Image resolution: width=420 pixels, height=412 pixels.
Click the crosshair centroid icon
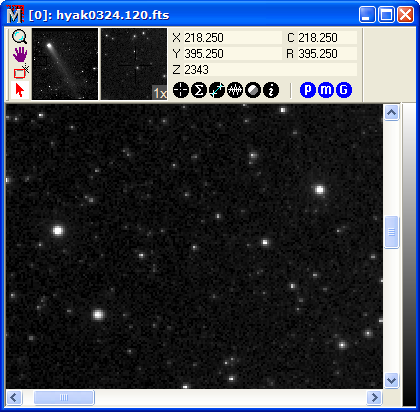point(181,90)
